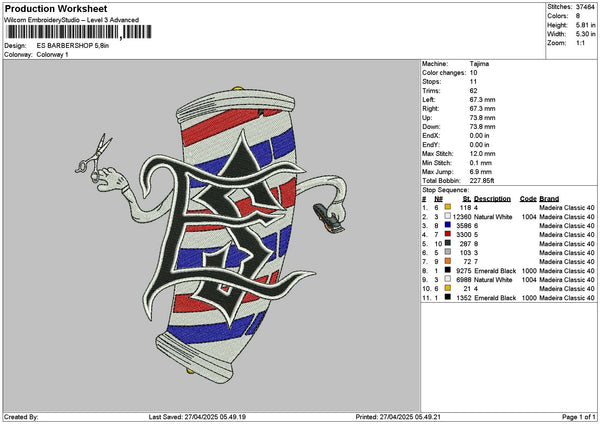Select the orange swatch in stop row 7
The width and height of the screenshot is (600, 424).
(448, 261)
